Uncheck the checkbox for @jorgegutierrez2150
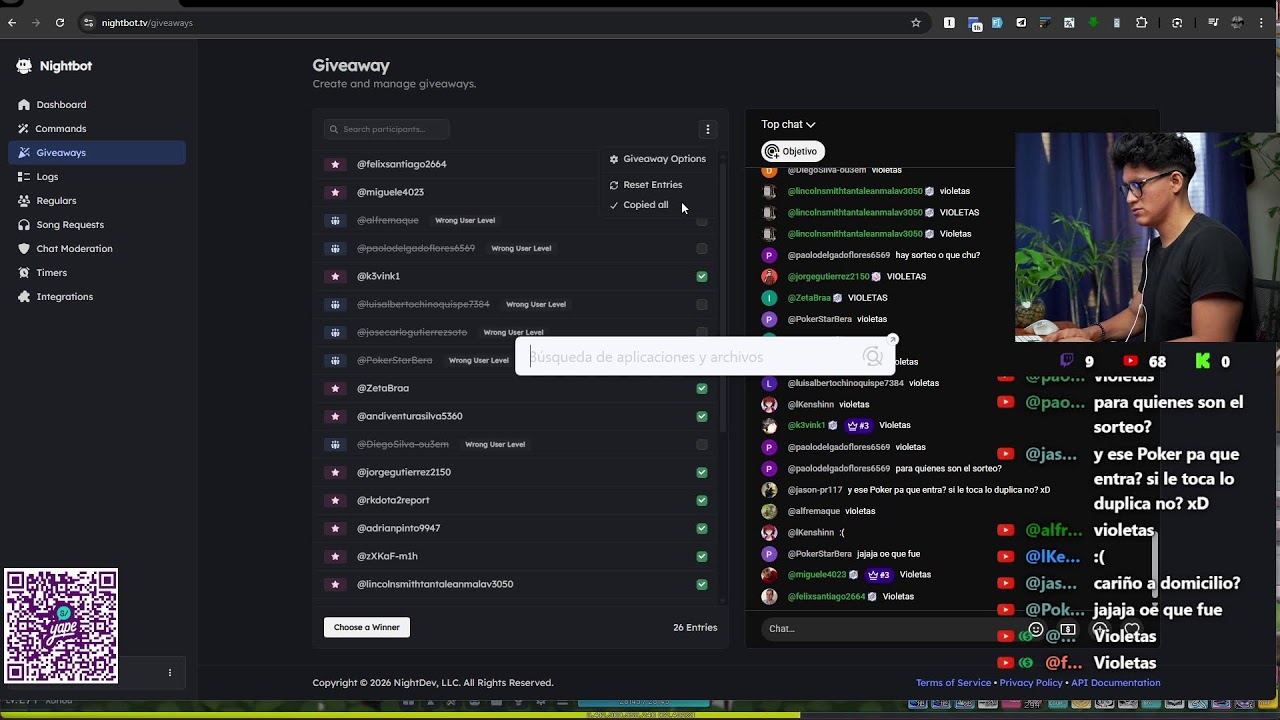1280x720 pixels. point(702,472)
